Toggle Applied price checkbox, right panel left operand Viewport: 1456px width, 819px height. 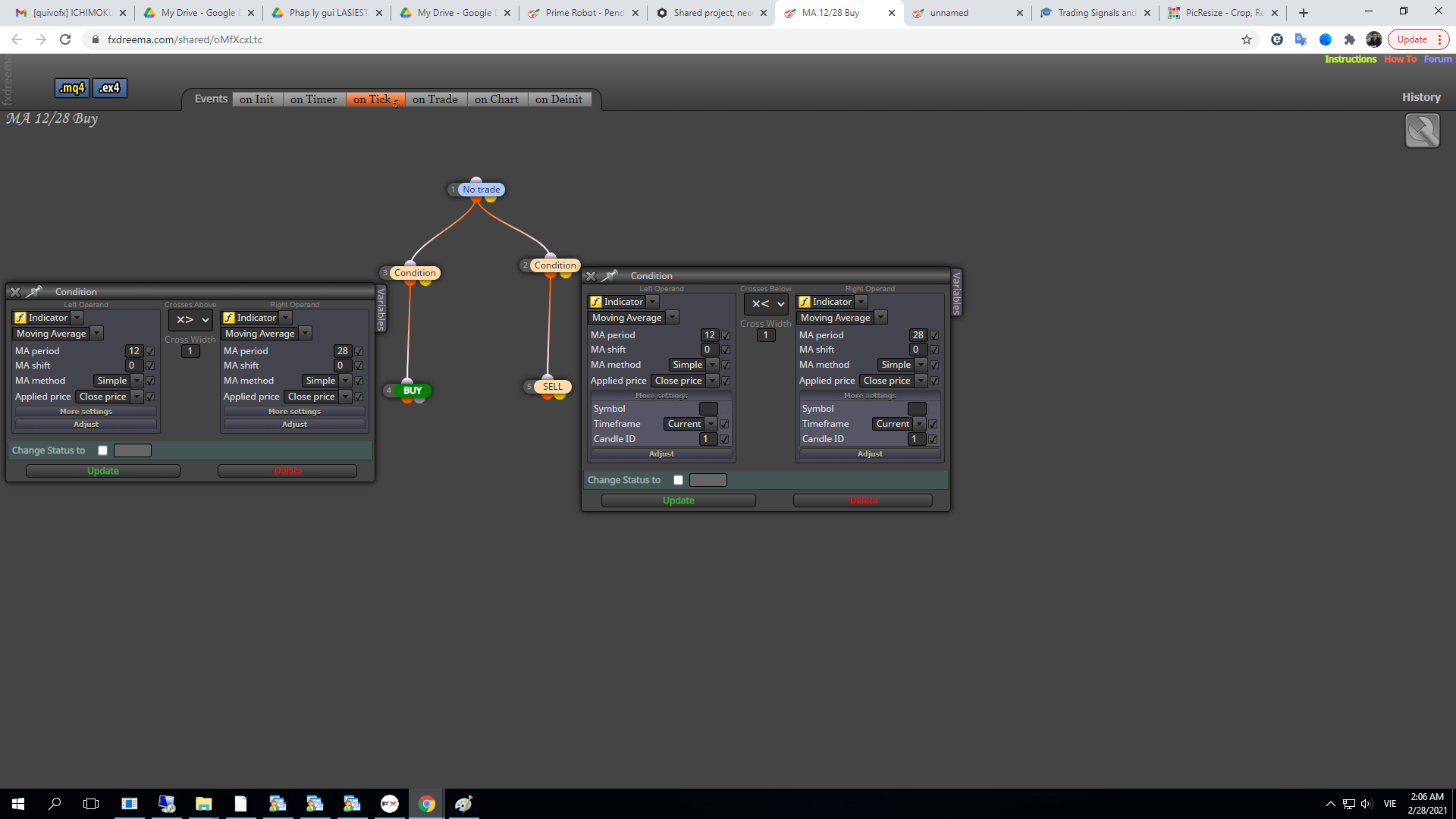tap(726, 381)
